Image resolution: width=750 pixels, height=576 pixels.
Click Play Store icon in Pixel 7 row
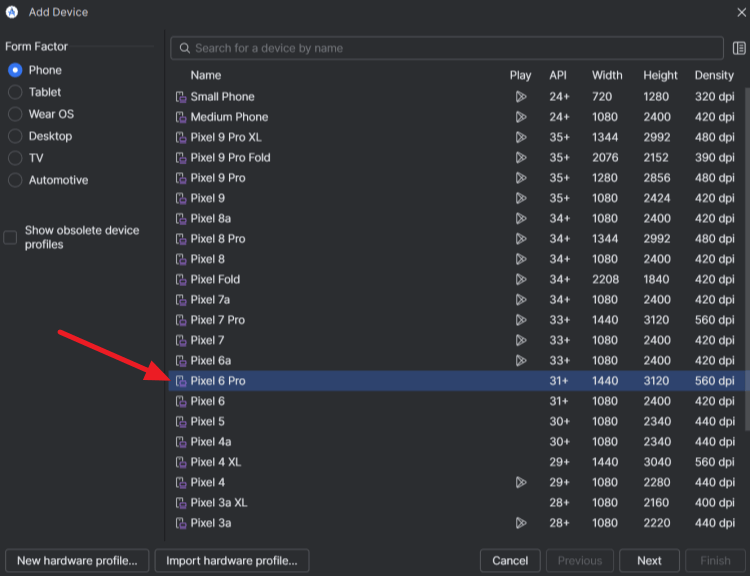(521, 340)
